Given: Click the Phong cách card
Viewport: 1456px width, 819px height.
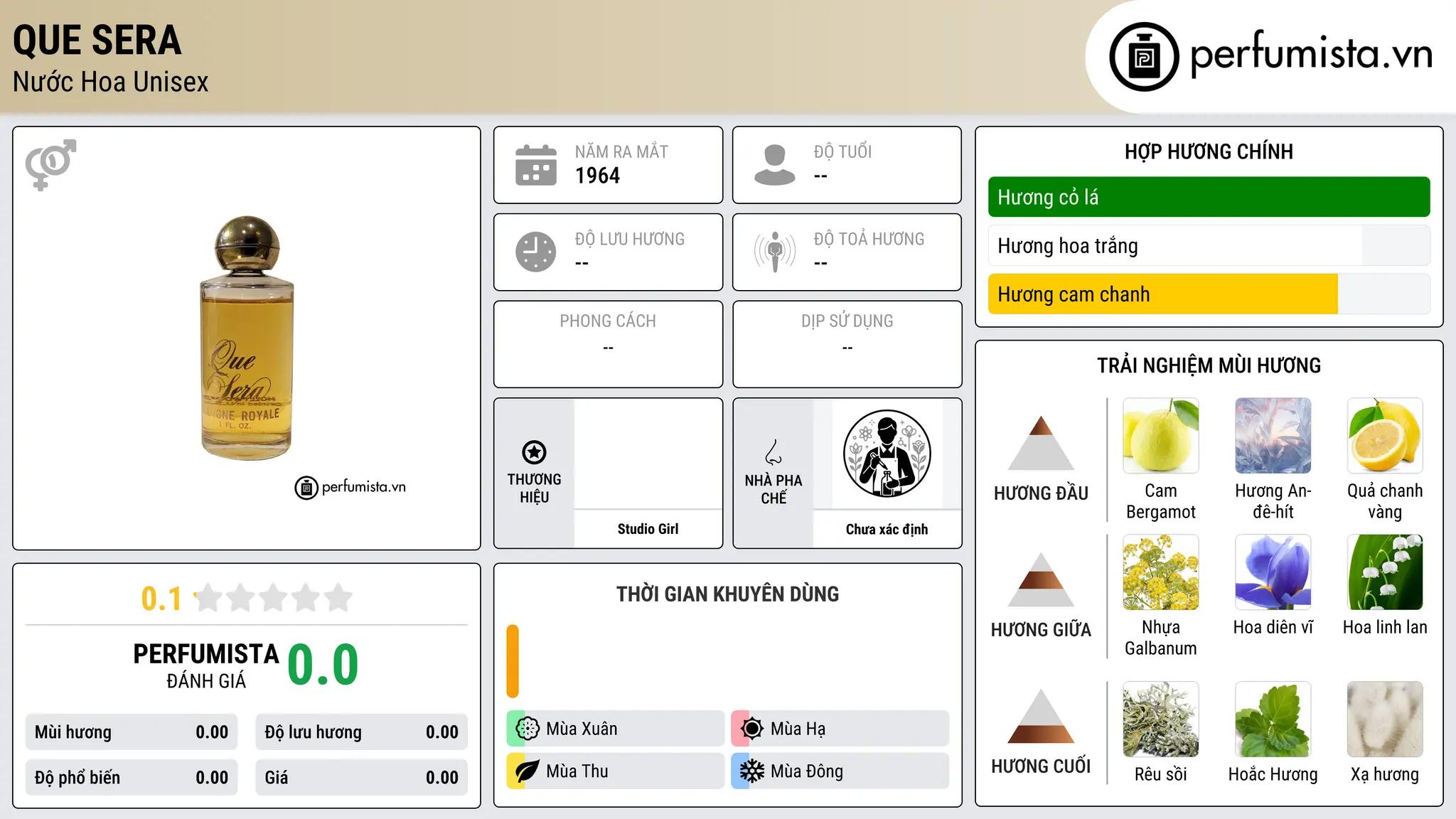Looking at the screenshot, I should tap(608, 344).
